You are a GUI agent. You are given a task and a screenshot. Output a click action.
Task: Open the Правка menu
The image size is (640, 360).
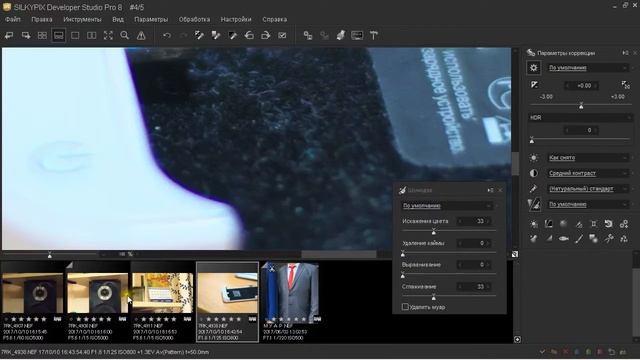[x=42, y=19]
